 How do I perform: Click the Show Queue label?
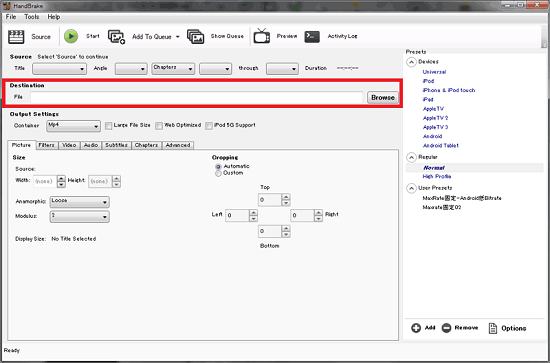pyautogui.click(x=227, y=36)
